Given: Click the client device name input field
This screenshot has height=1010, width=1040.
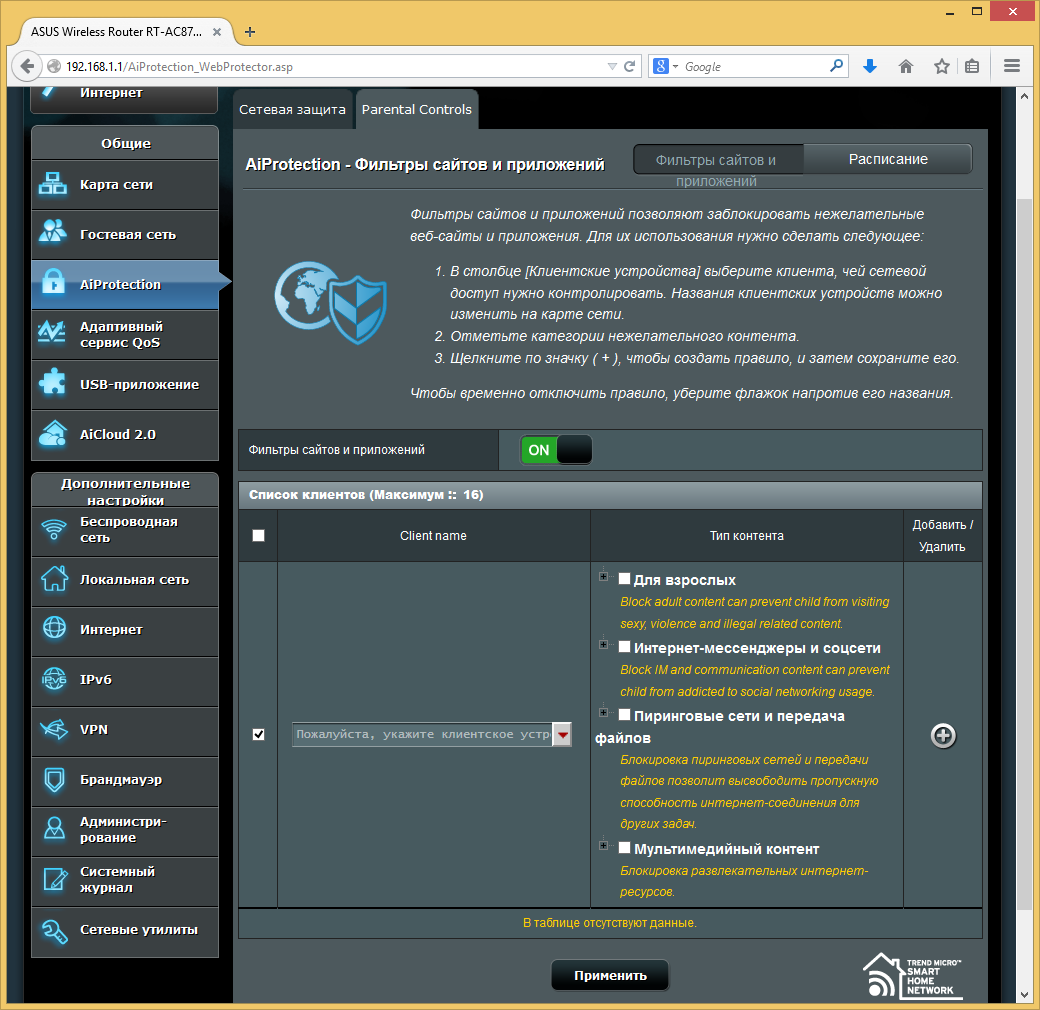Looking at the screenshot, I should click(x=422, y=734).
